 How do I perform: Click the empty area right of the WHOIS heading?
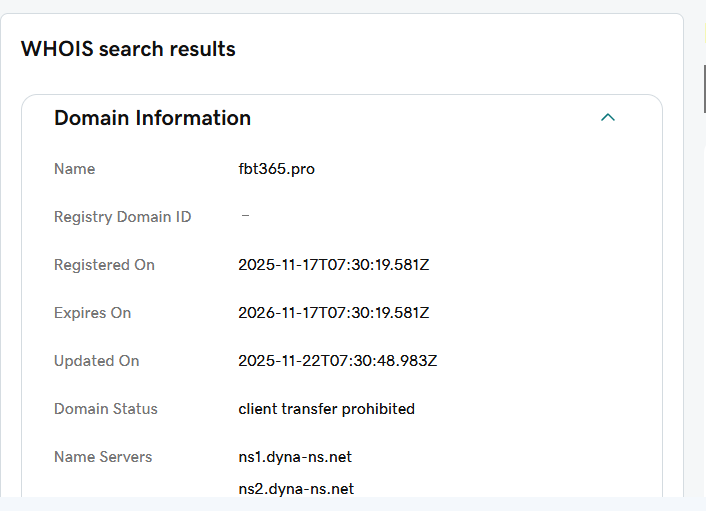(450, 49)
